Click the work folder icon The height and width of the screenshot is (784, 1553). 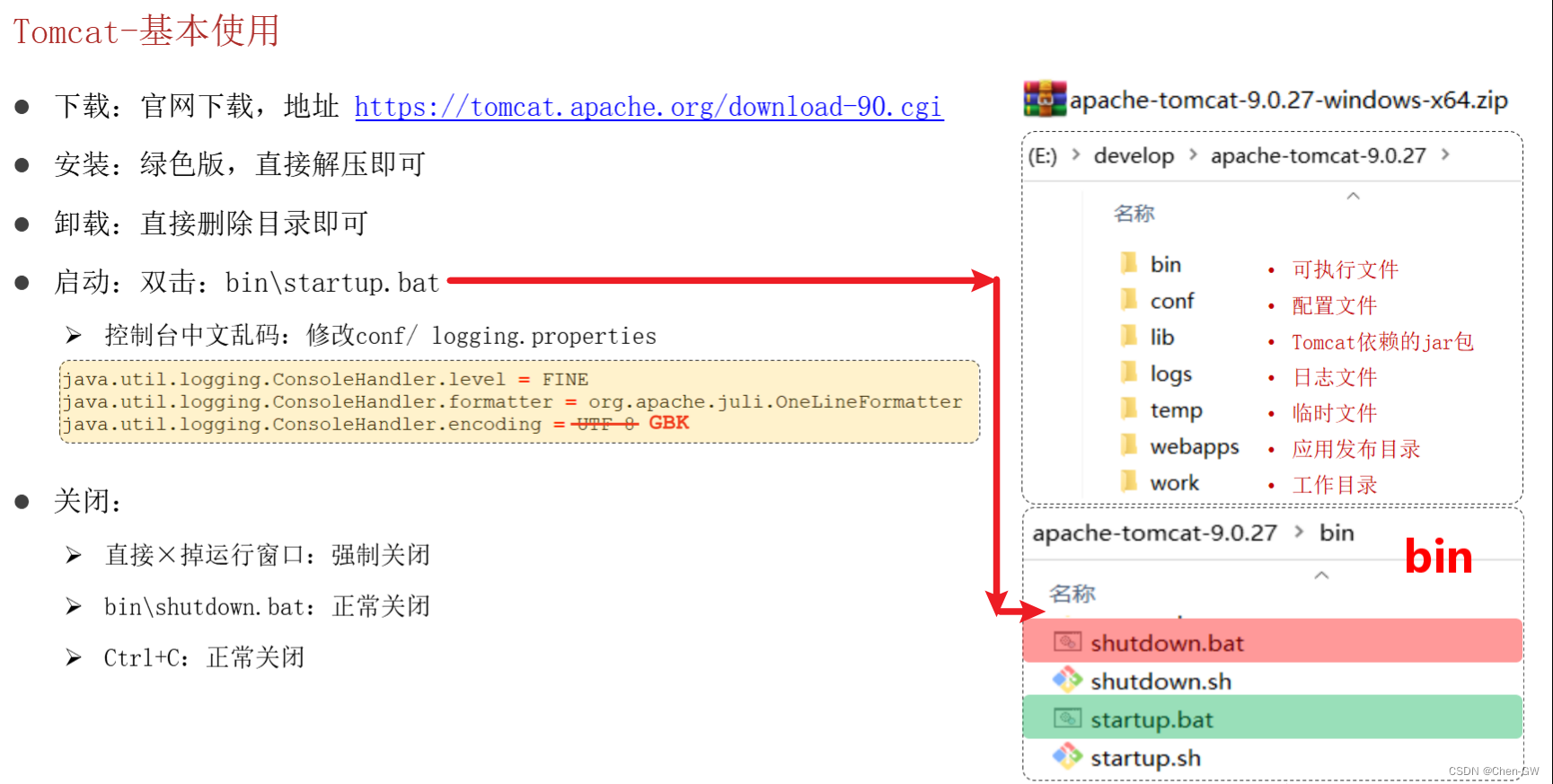pyautogui.click(x=1129, y=482)
